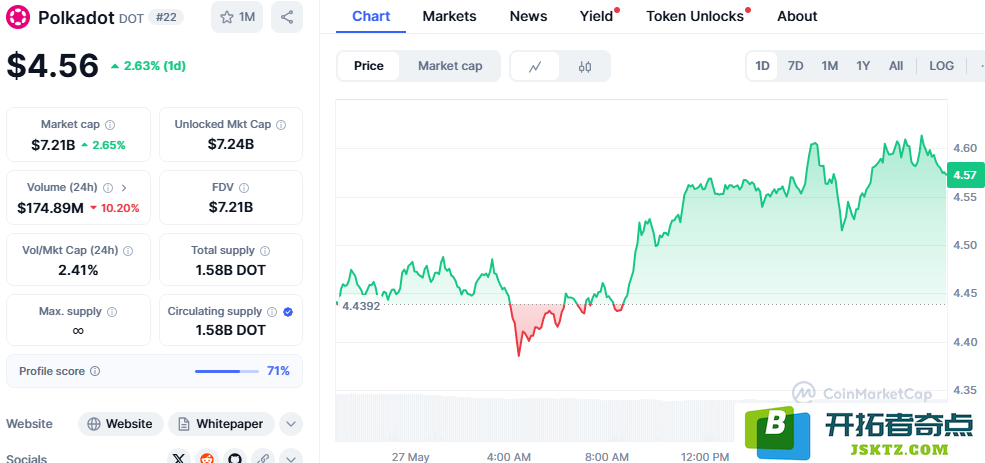Screen dimensions: 985x463
Task: Add Polkadot to watchlist via star button
Action: 237,17
